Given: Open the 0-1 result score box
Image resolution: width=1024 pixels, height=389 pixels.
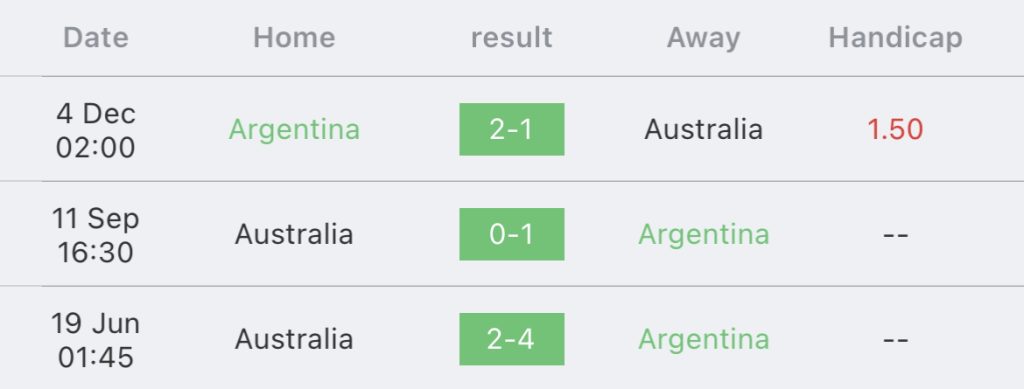Looking at the screenshot, I should 511,234.
